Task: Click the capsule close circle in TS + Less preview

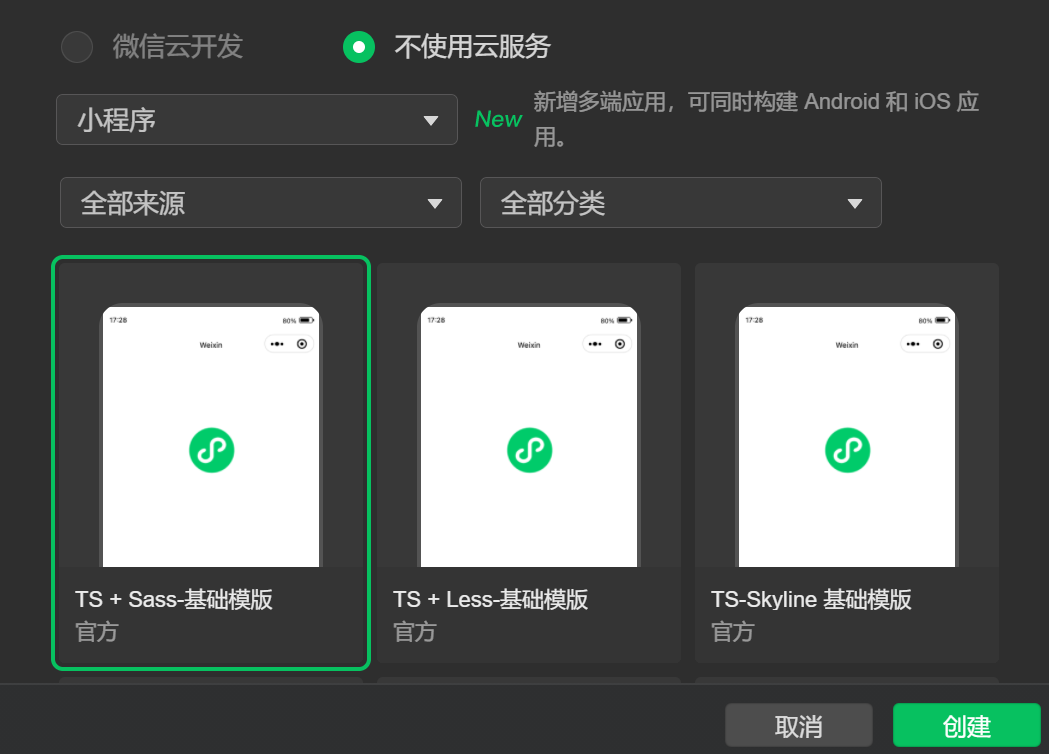Action: 620,344
